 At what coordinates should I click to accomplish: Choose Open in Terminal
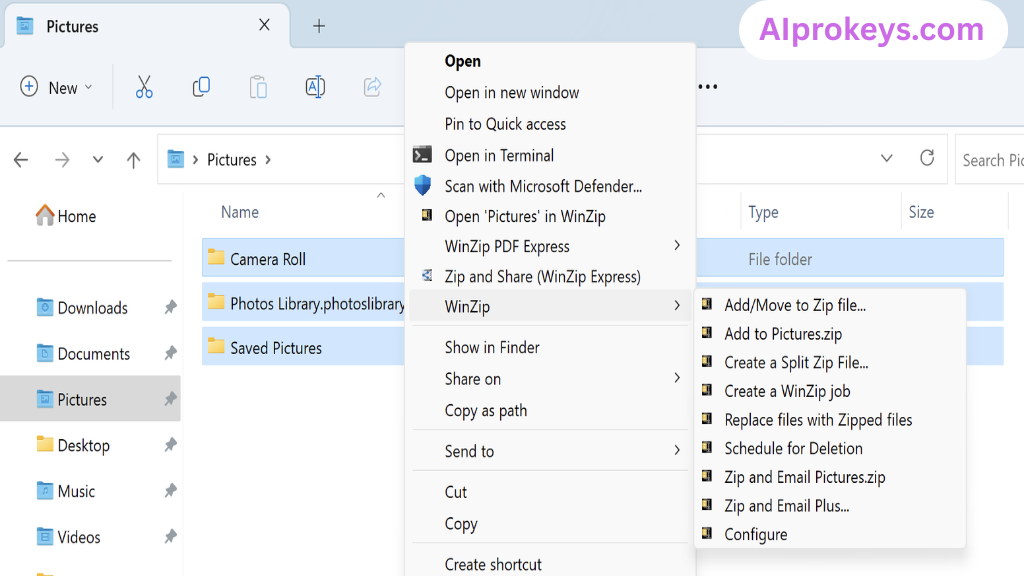click(499, 155)
